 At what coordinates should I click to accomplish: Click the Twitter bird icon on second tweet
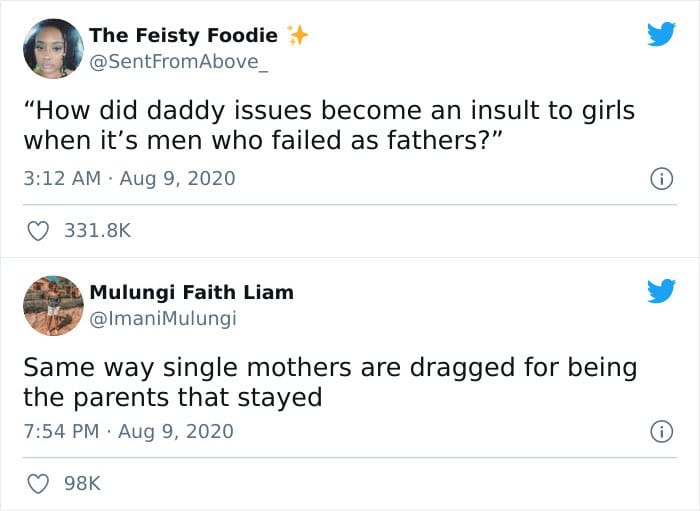tap(662, 291)
